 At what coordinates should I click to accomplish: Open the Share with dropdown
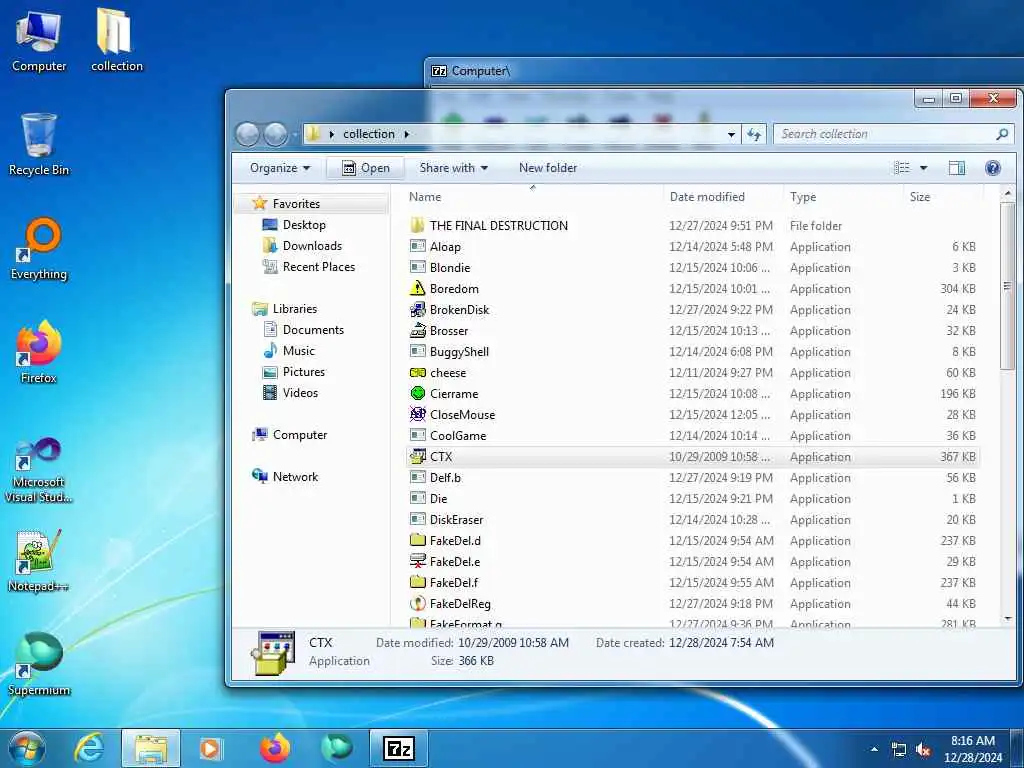pyautogui.click(x=453, y=168)
